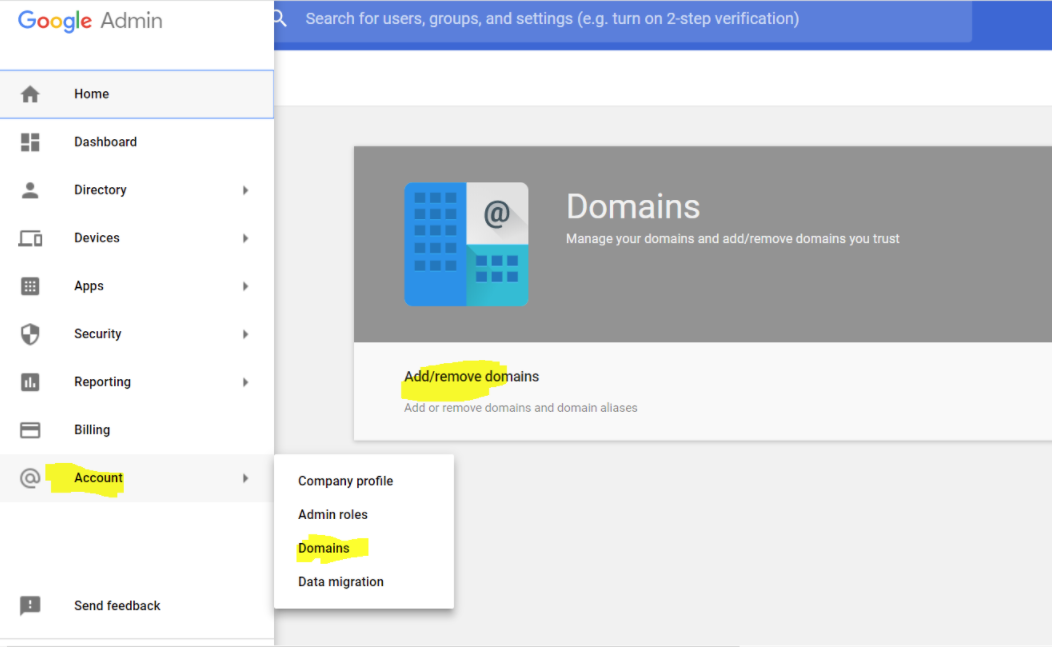
Task: Click 'Manage your domains and add/remove domains' text
Action: pyautogui.click(x=733, y=239)
